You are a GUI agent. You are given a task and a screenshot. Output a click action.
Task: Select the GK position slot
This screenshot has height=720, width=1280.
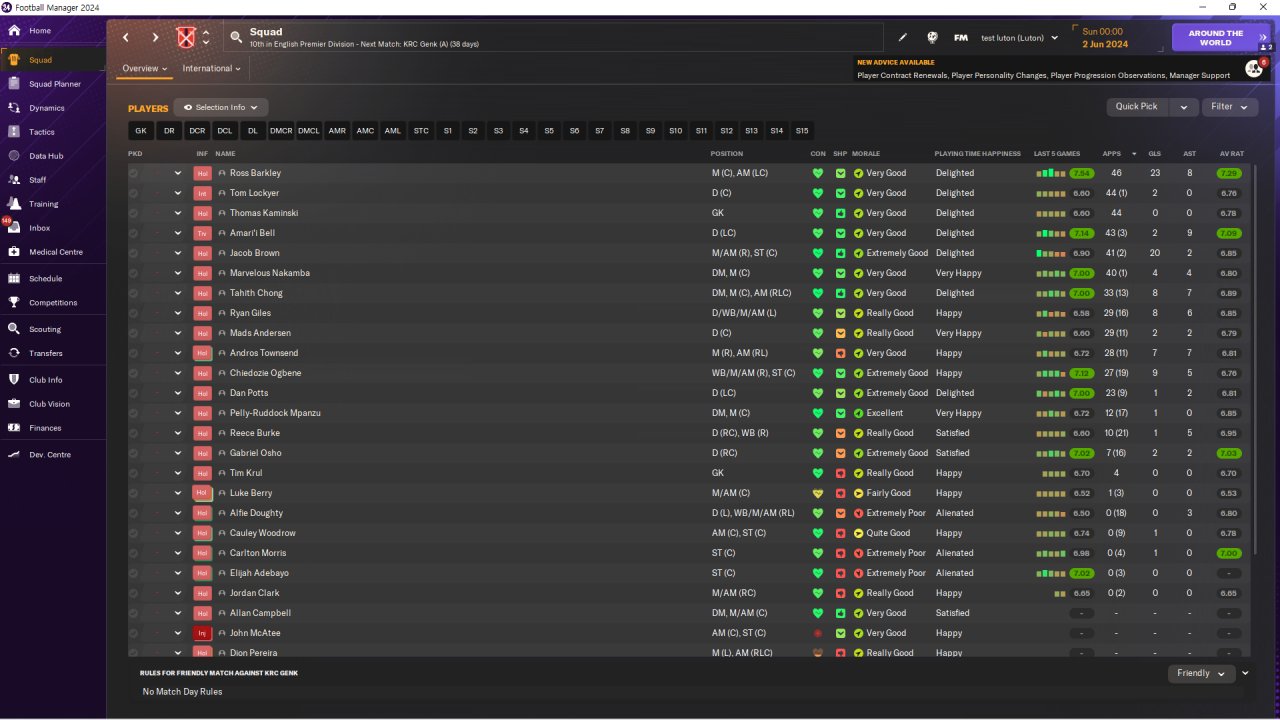coord(141,131)
